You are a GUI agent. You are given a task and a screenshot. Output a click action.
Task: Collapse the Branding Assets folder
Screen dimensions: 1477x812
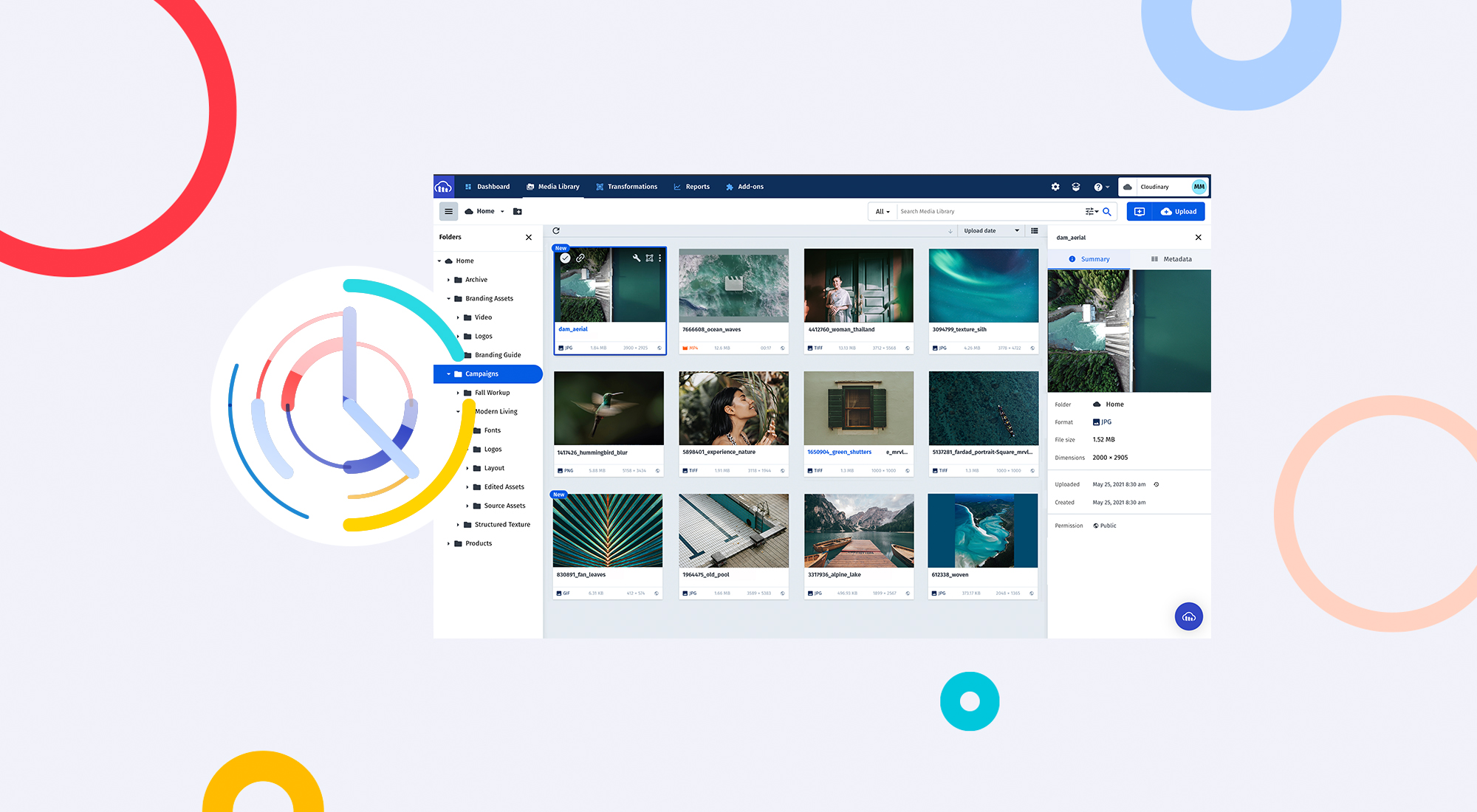click(x=448, y=298)
